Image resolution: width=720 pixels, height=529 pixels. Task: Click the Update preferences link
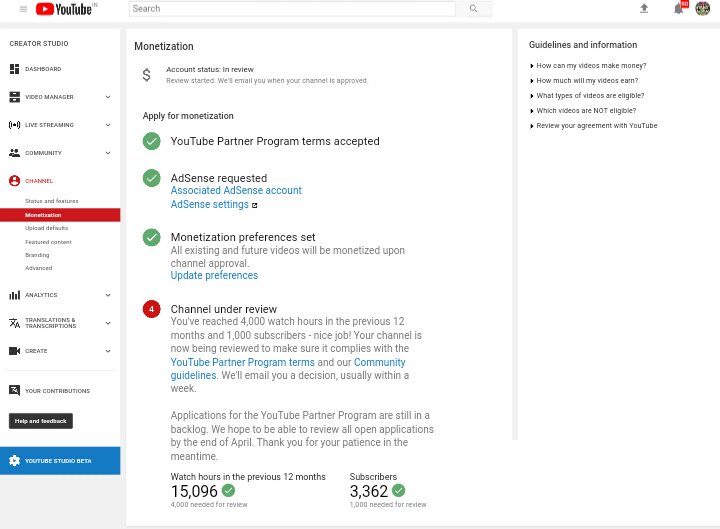214,276
